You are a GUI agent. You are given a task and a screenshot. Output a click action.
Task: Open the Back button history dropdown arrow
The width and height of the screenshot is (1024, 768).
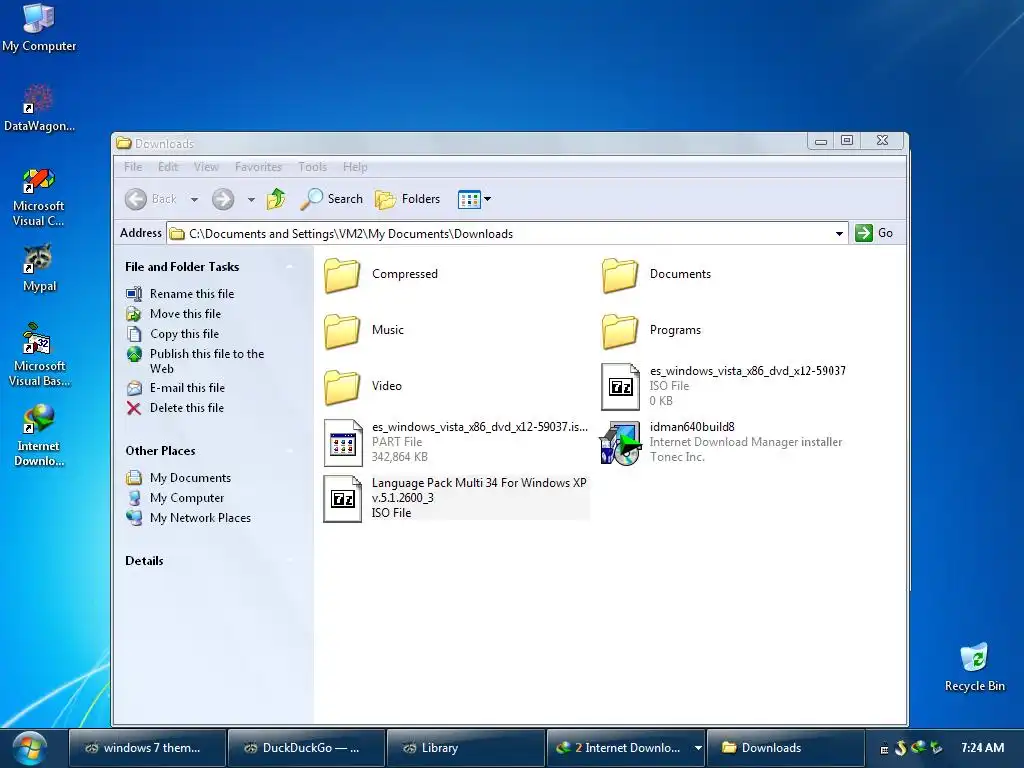click(x=194, y=199)
